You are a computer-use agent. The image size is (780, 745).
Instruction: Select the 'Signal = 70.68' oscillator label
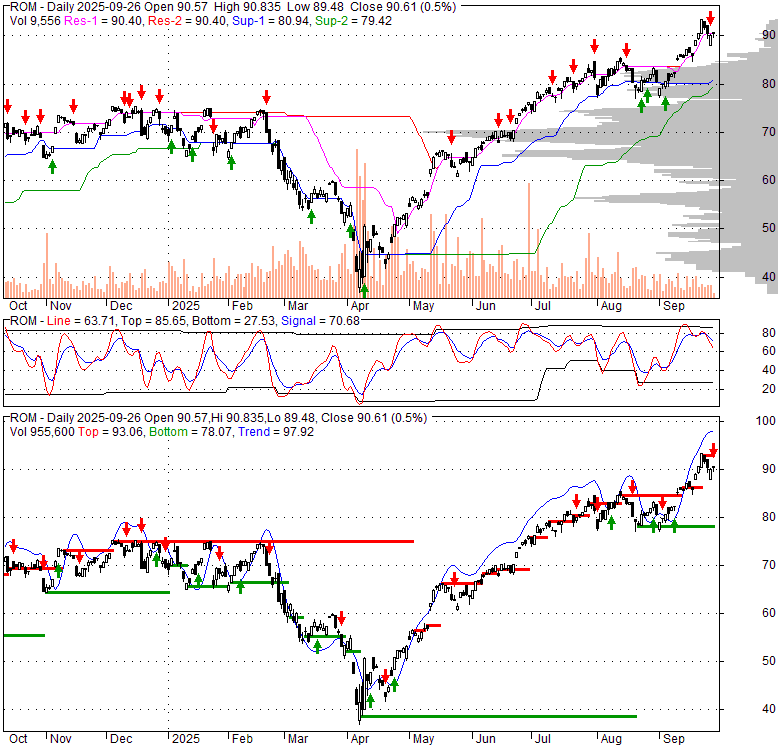[x=320, y=321]
